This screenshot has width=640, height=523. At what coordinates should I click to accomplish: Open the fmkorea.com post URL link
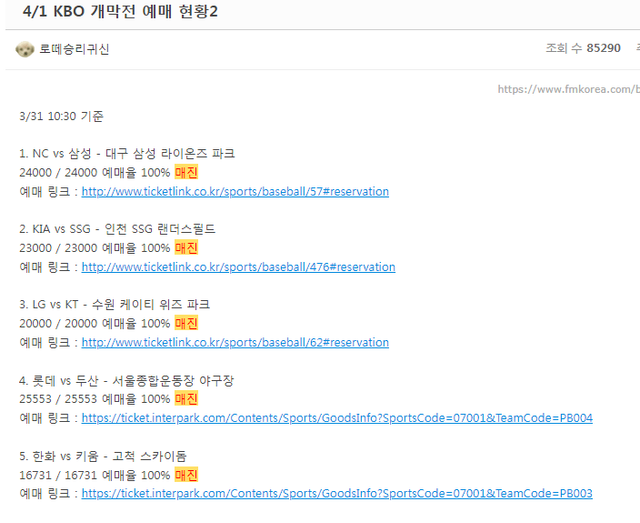[569, 89]
